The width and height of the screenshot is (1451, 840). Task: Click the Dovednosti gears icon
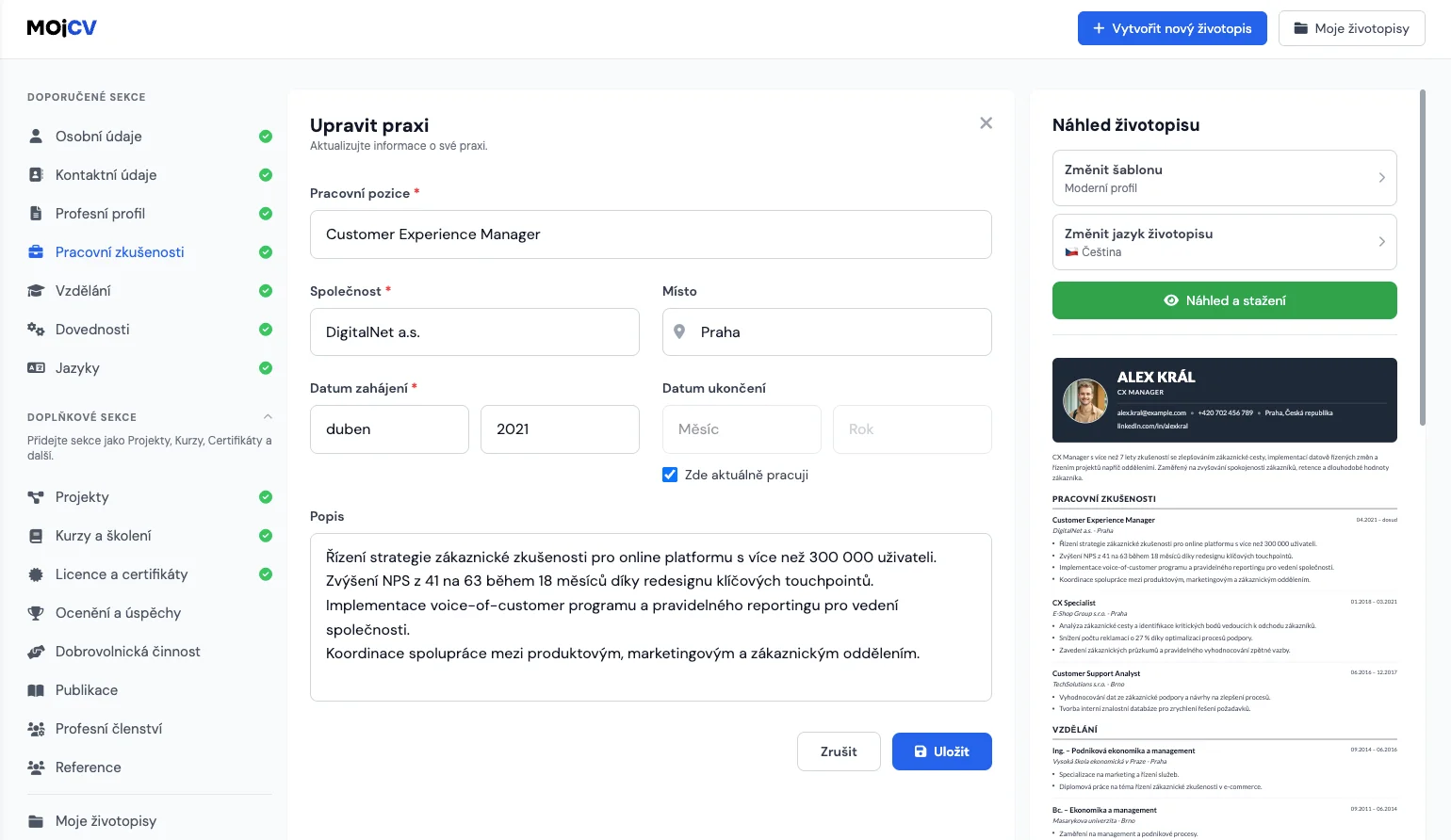point(36,329)
